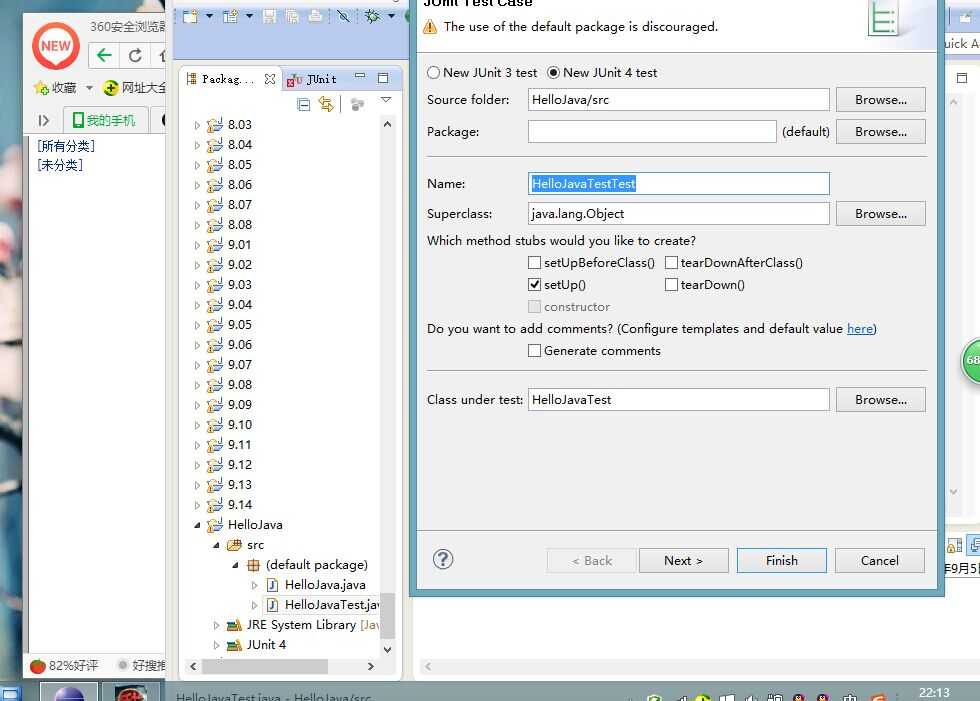Enable the tearDown() checkbox

[671, 284]
